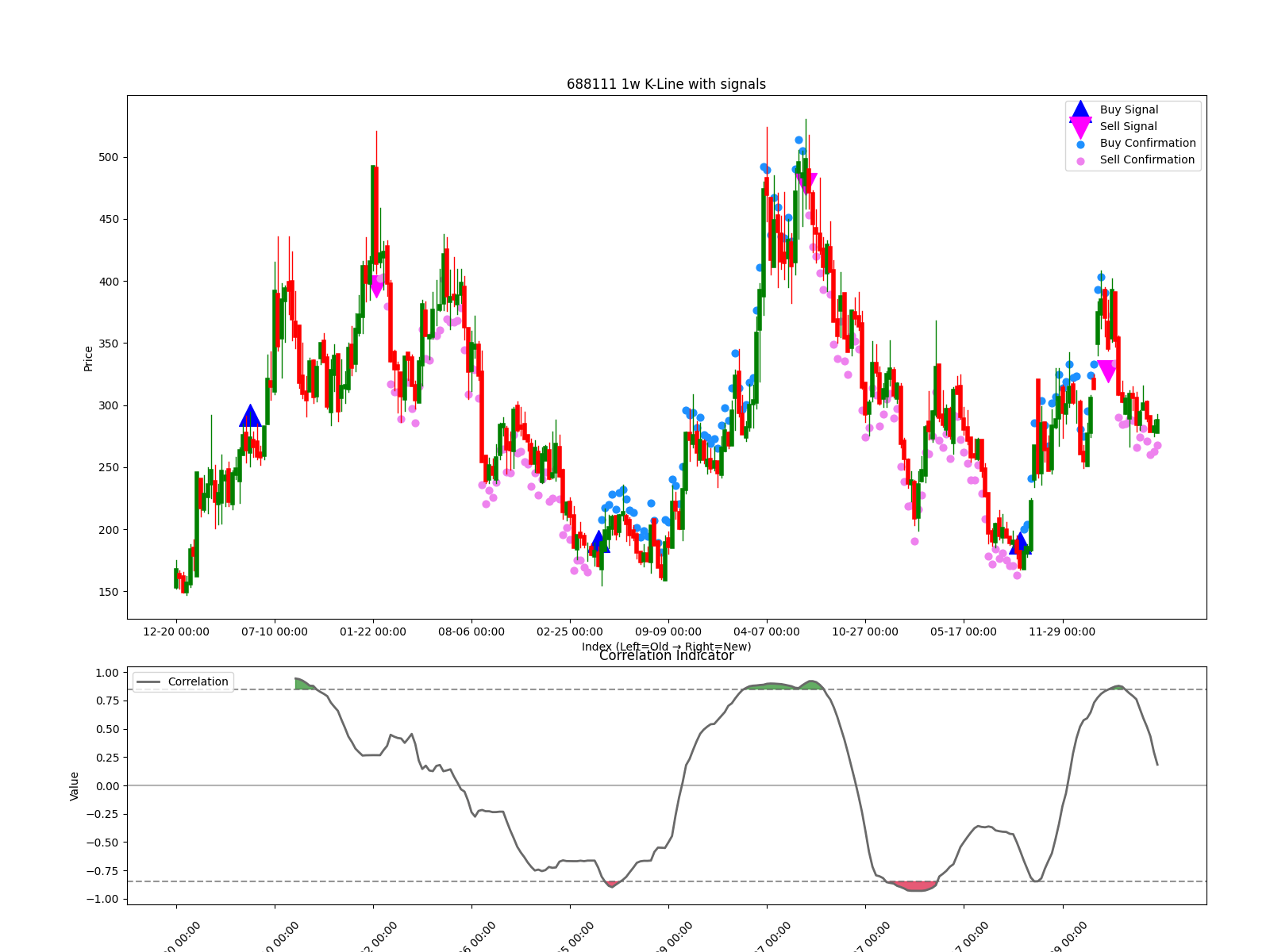Click the '05-17 00:00' date tick

pyautogui.click(x=964, y=632)
